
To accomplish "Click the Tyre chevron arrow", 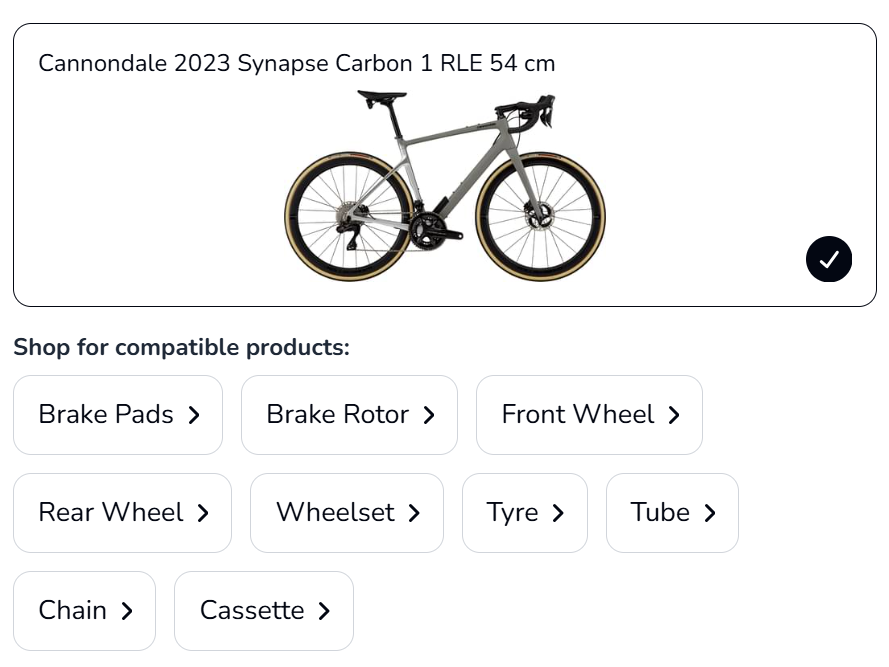I will (x=558, y=512).
